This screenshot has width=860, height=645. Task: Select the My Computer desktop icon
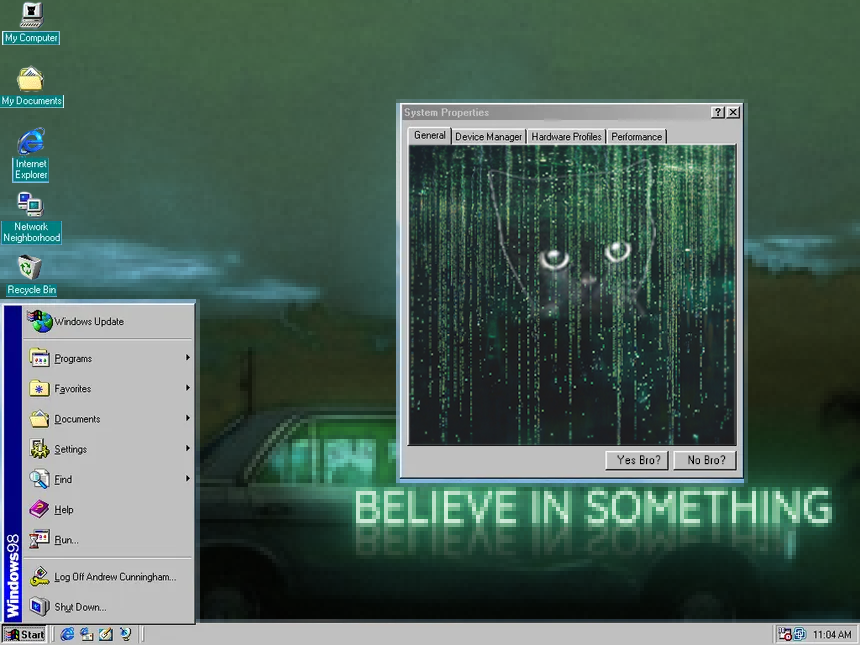click(x=31, y=22)
